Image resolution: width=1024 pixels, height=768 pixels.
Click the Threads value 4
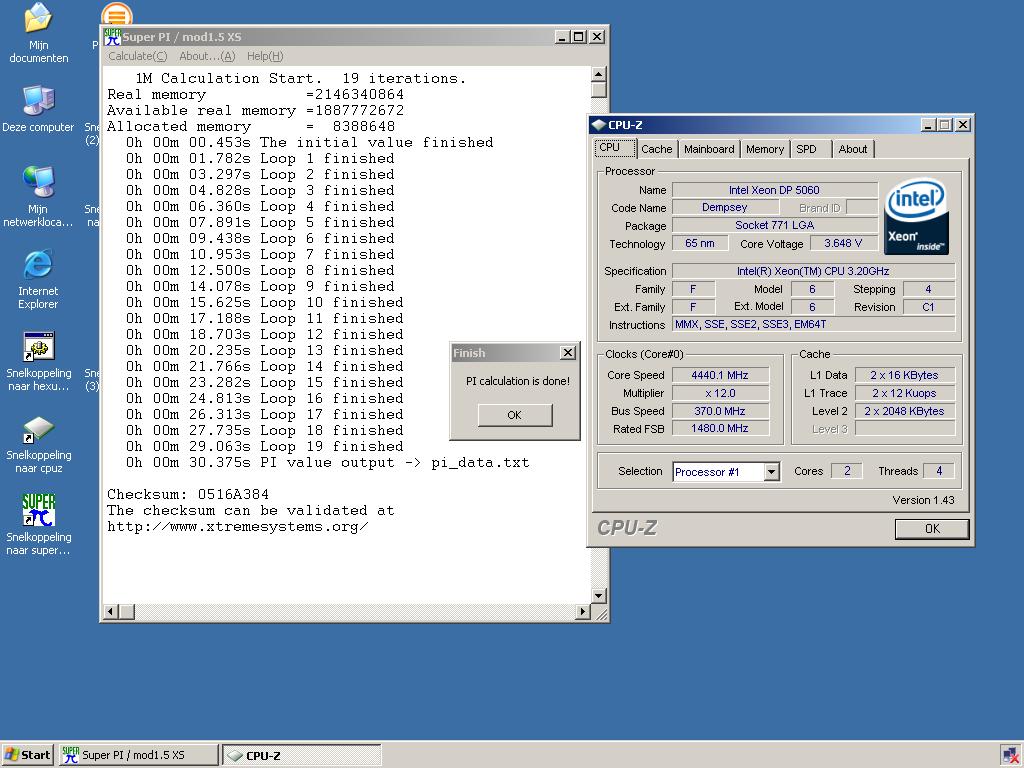click(939, 471)
